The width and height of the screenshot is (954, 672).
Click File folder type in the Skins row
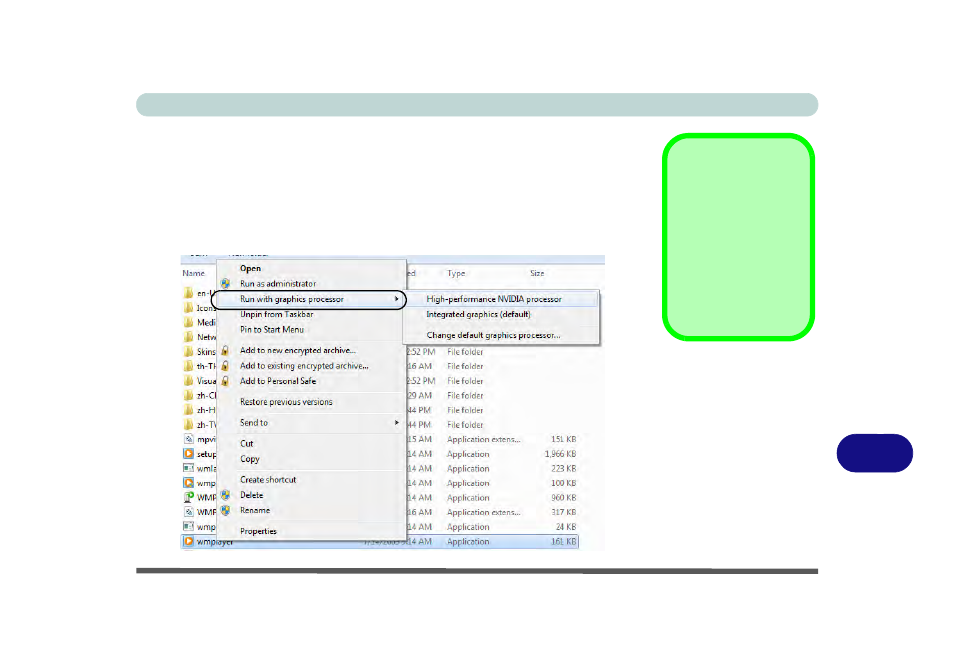click(465, 352)
